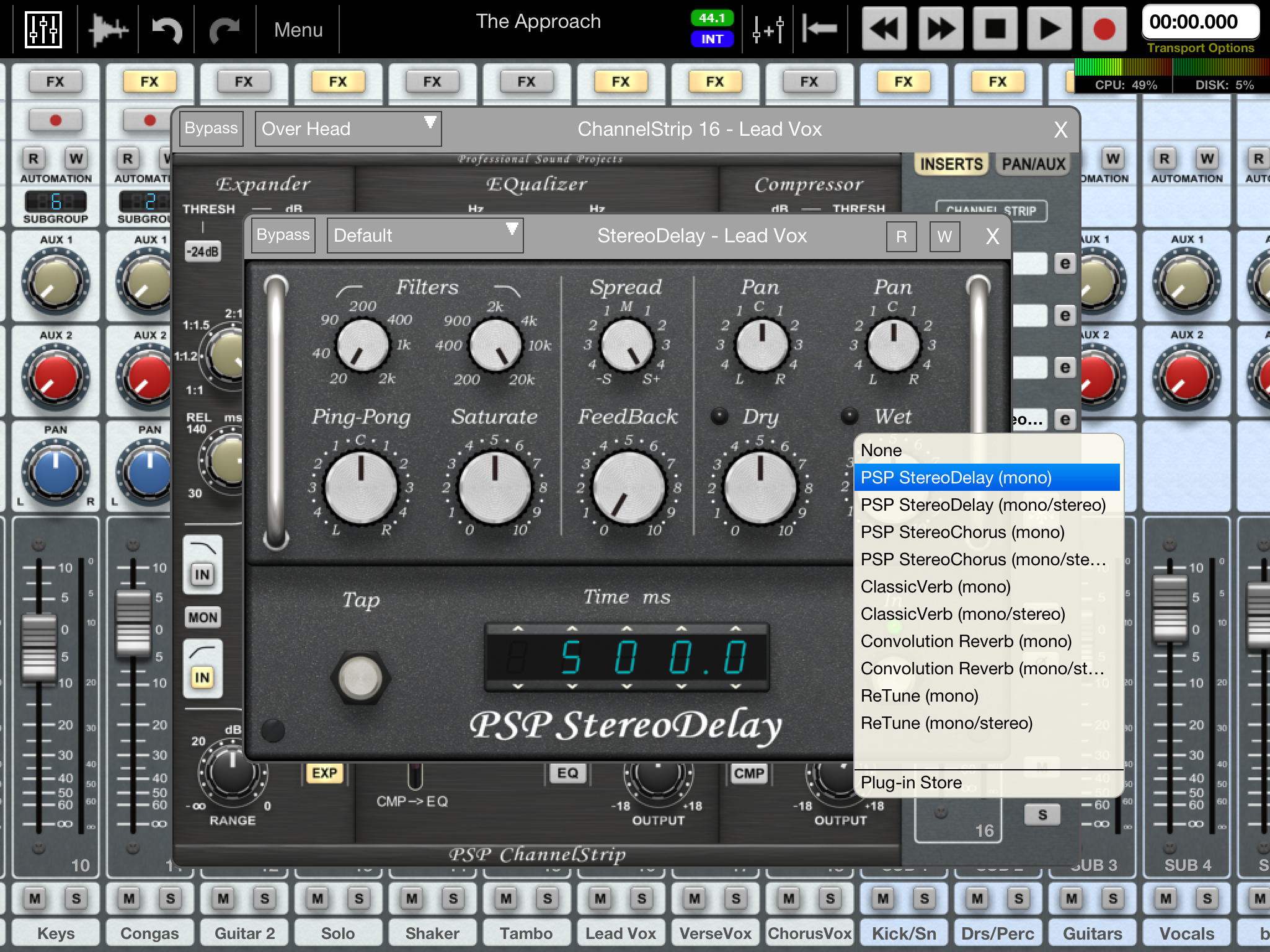
Task: Start playback
Action: pyautogui.click(x=1049, y=29)
